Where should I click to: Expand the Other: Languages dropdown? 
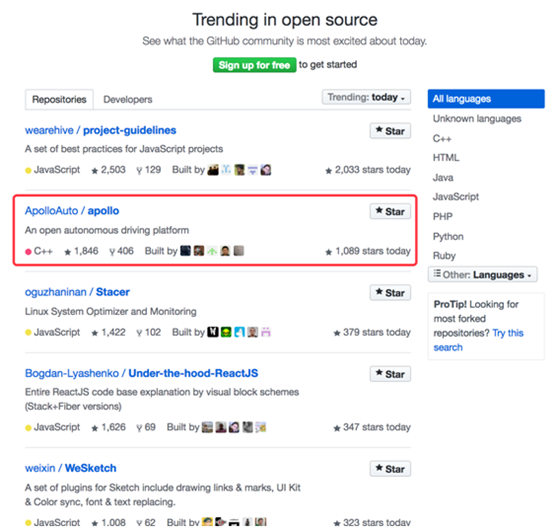pyautogui.click(x=482, y=275)
